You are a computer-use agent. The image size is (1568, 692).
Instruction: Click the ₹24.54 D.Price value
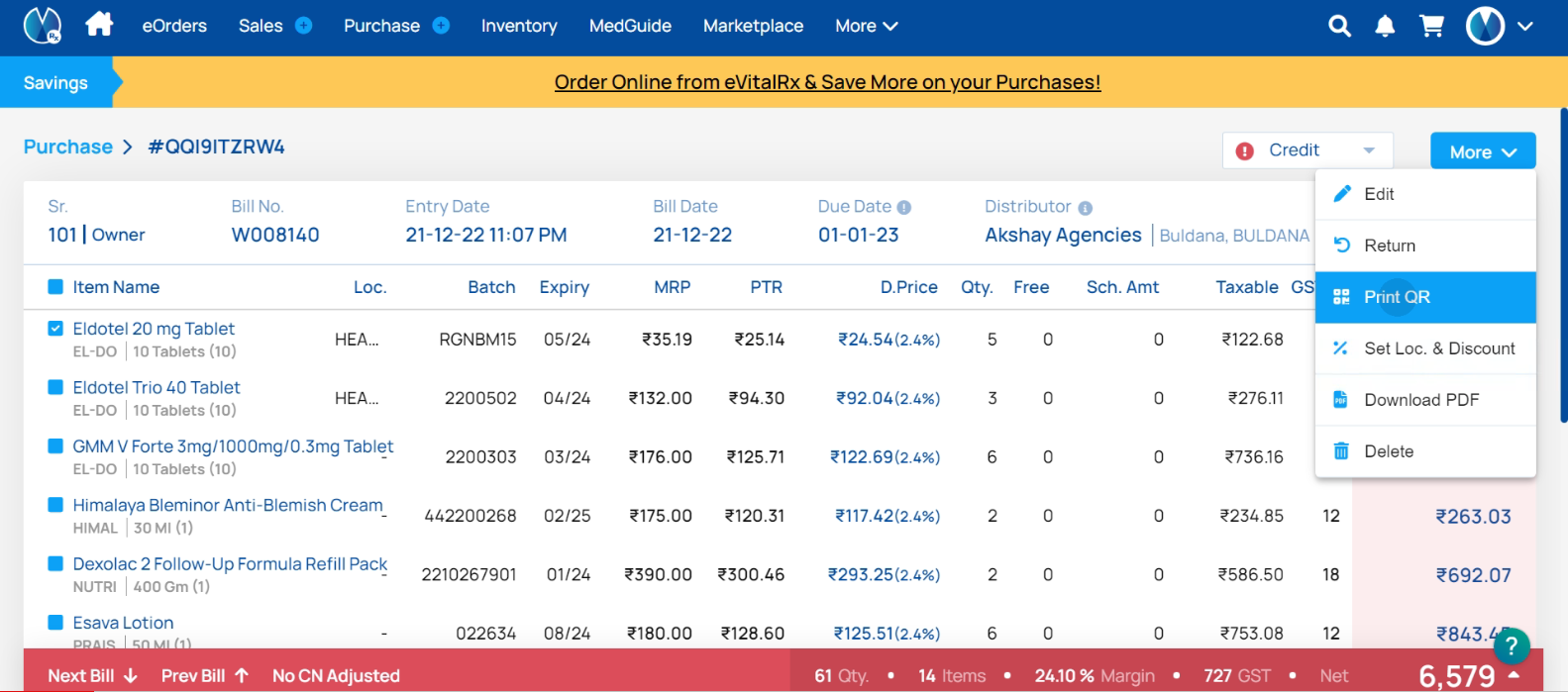866,340
